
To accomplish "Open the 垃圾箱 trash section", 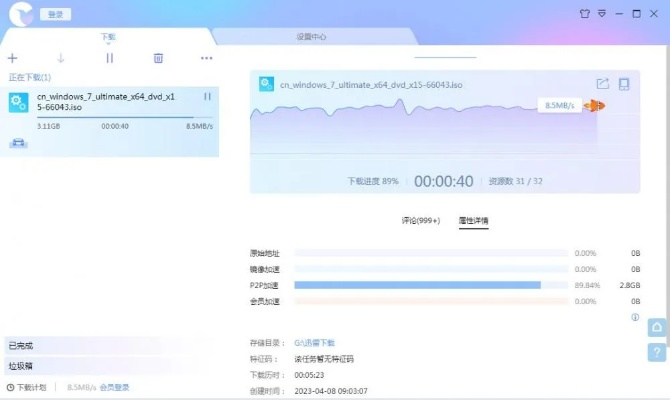I will coord(22,366).
